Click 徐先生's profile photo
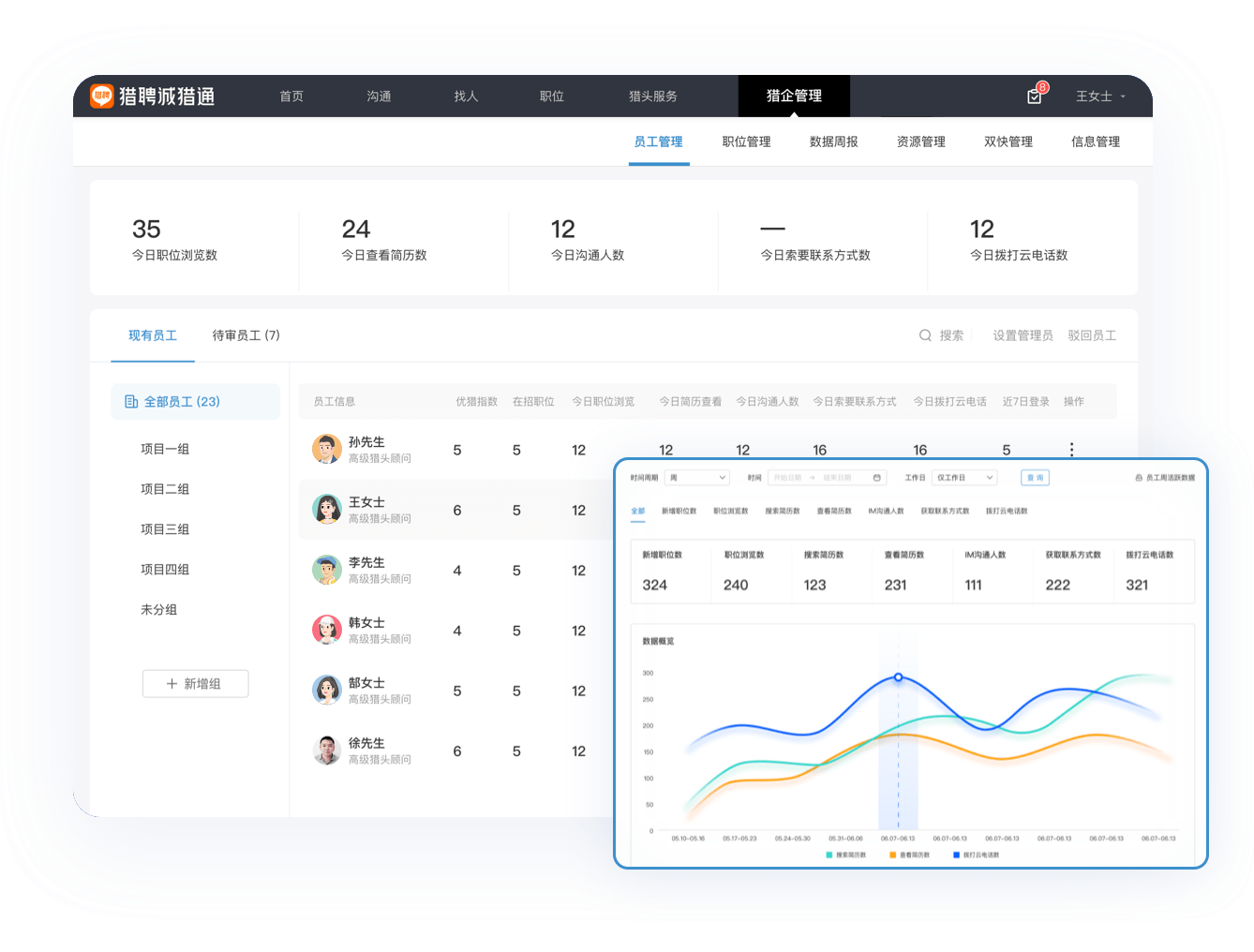The height and width of the screenshot is (952, 1254). [327, 751]
